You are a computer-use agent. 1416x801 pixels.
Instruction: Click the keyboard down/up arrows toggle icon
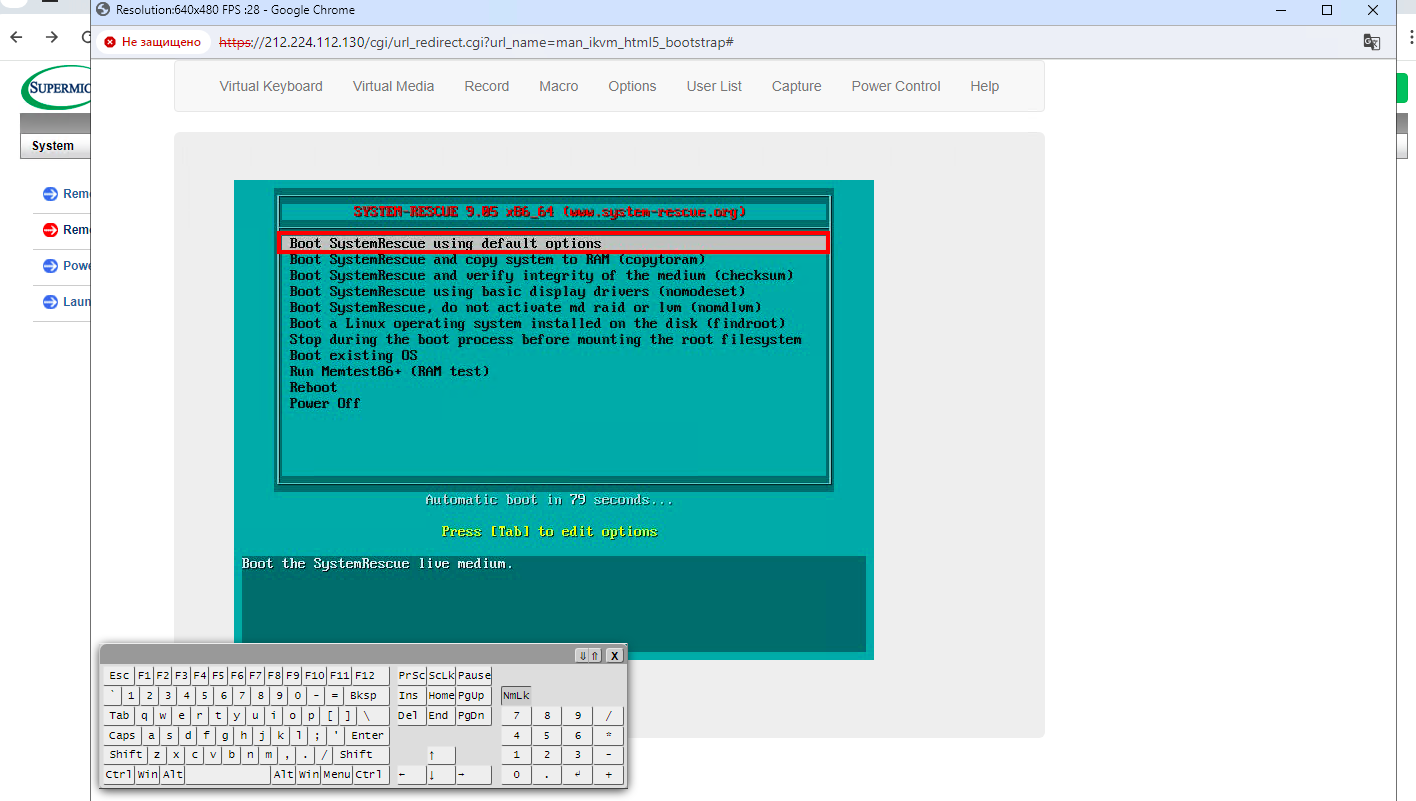(x=589, y=655)
